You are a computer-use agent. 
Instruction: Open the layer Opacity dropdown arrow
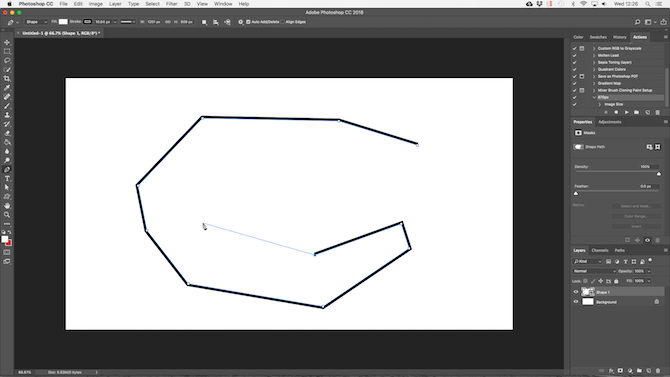click(x=649, y=271)
